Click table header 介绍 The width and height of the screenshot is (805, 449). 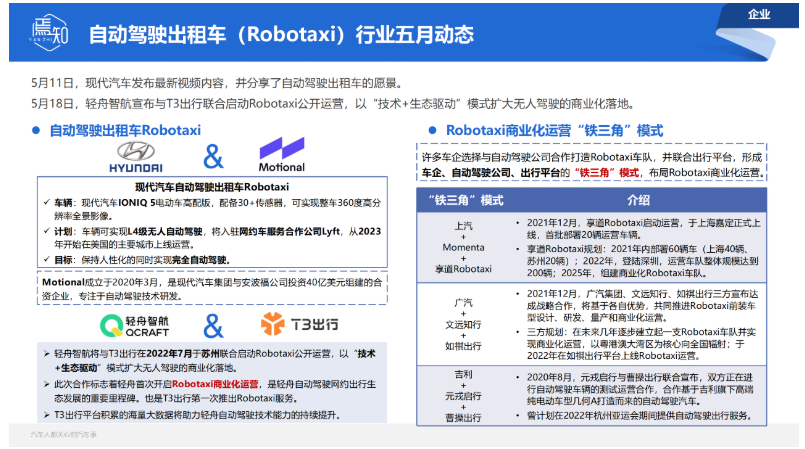point(638,200)
